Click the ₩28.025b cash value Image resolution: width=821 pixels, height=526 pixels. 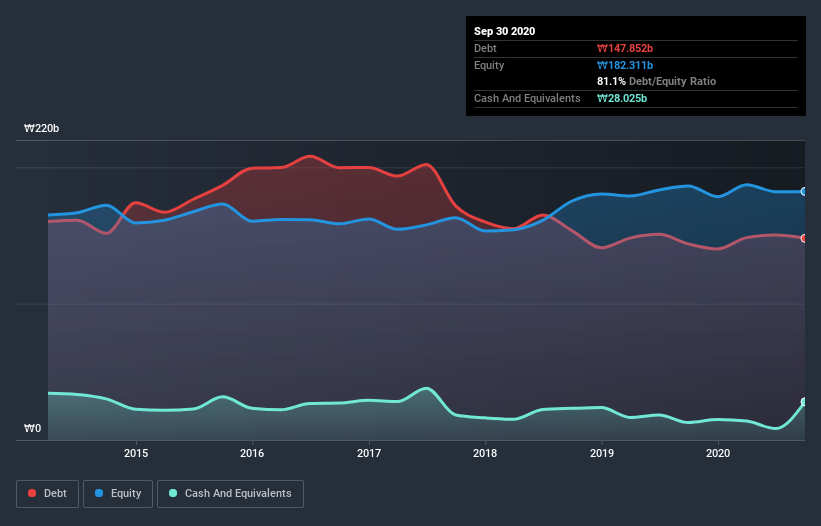(622, 98)
